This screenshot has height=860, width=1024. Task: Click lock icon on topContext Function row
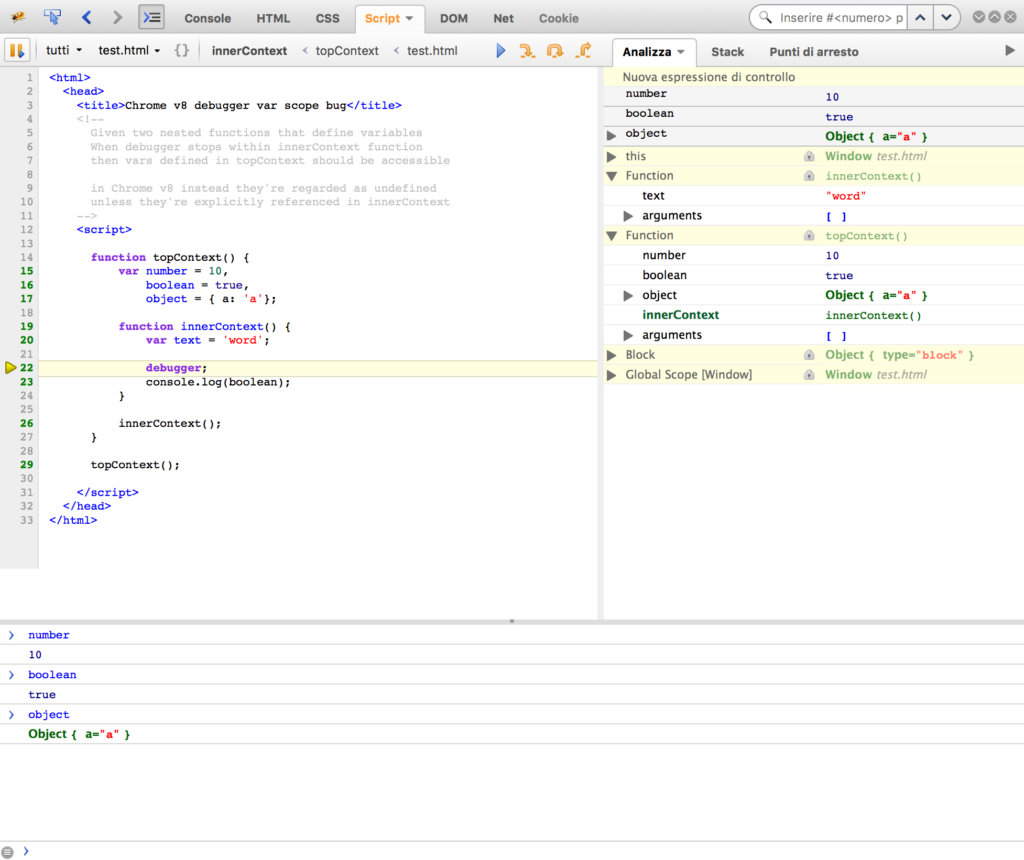[809, 235]
